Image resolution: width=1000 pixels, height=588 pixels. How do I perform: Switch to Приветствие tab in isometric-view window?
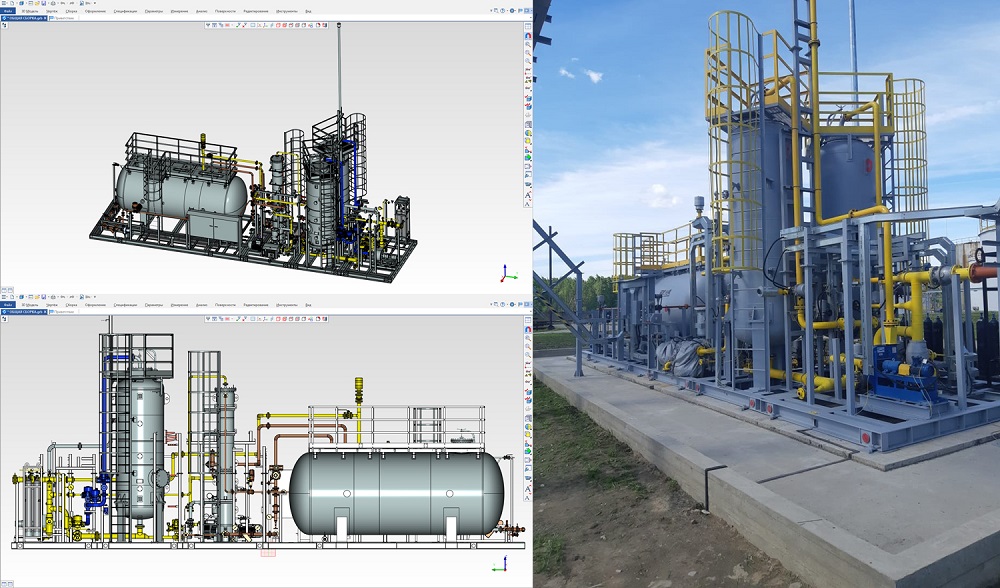[x=61, y=18]
